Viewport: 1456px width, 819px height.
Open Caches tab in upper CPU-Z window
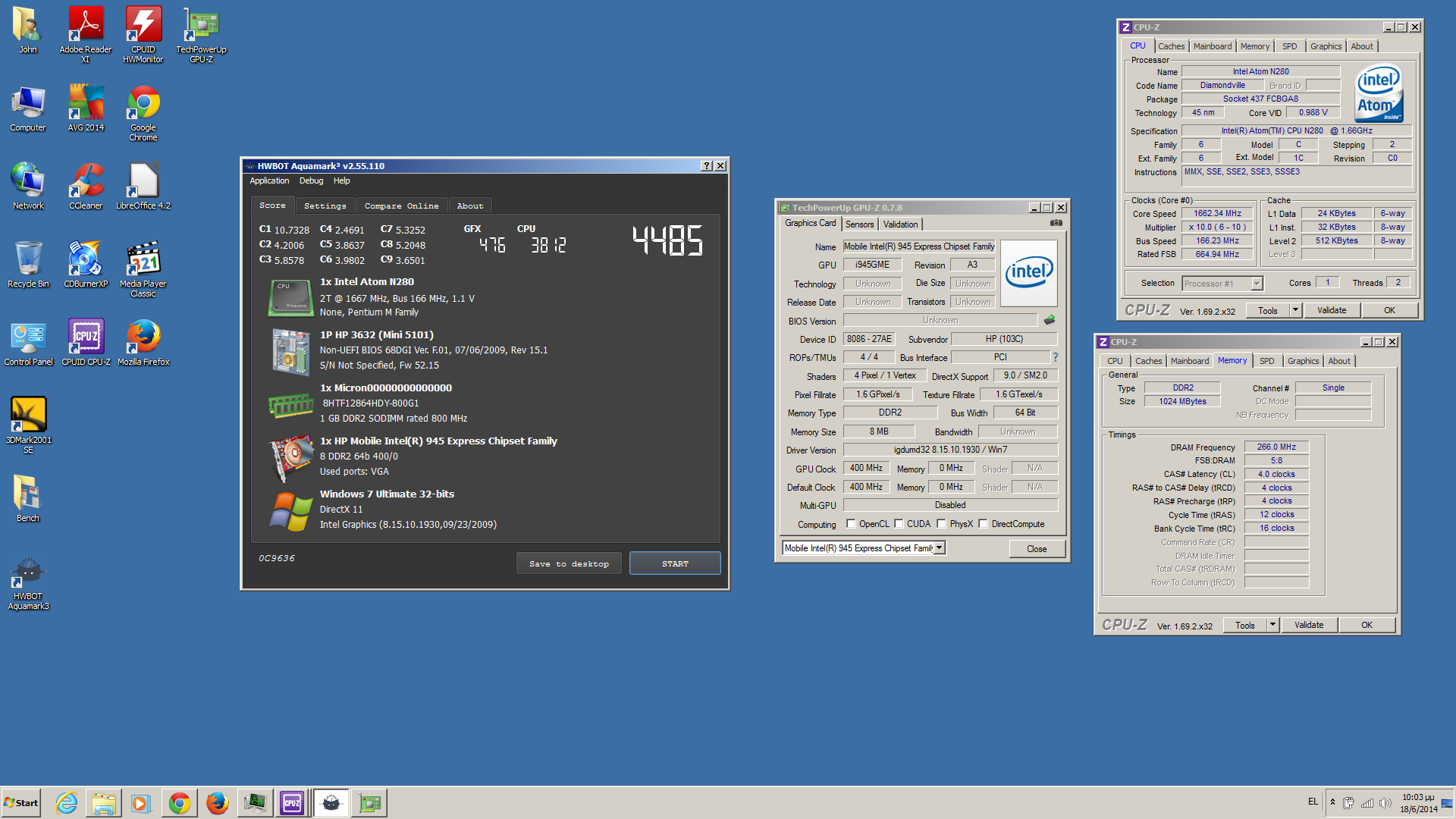pyautogui.click(x=1171, y=46)
